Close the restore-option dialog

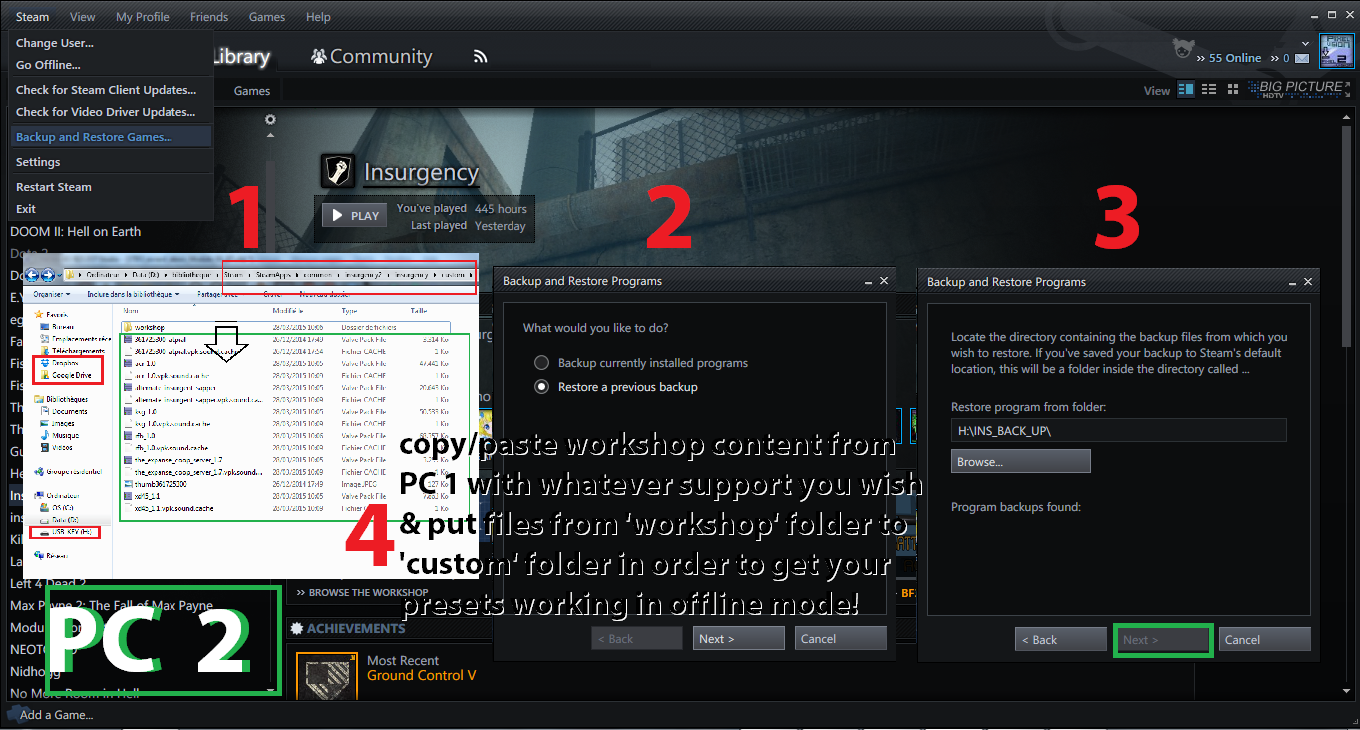(x=883, y=281)
